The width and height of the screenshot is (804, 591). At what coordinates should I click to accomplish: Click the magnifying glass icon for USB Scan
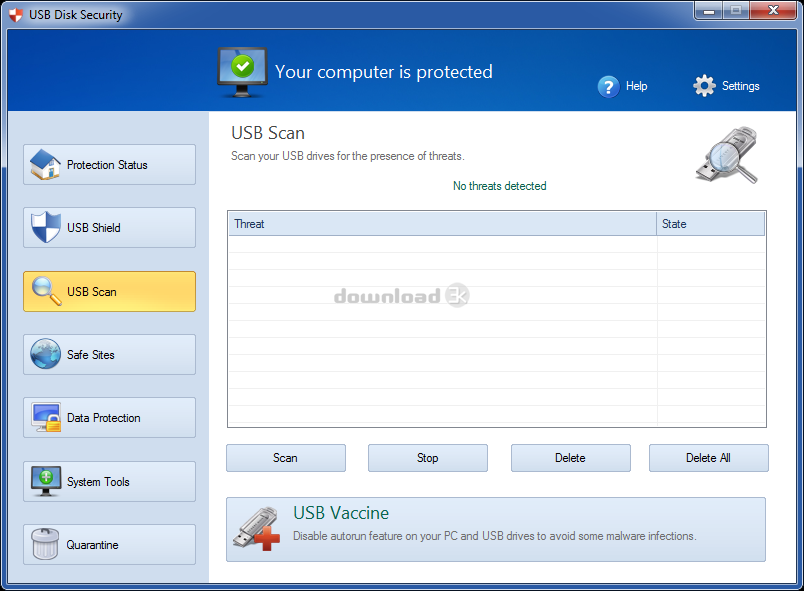point(46,291)
